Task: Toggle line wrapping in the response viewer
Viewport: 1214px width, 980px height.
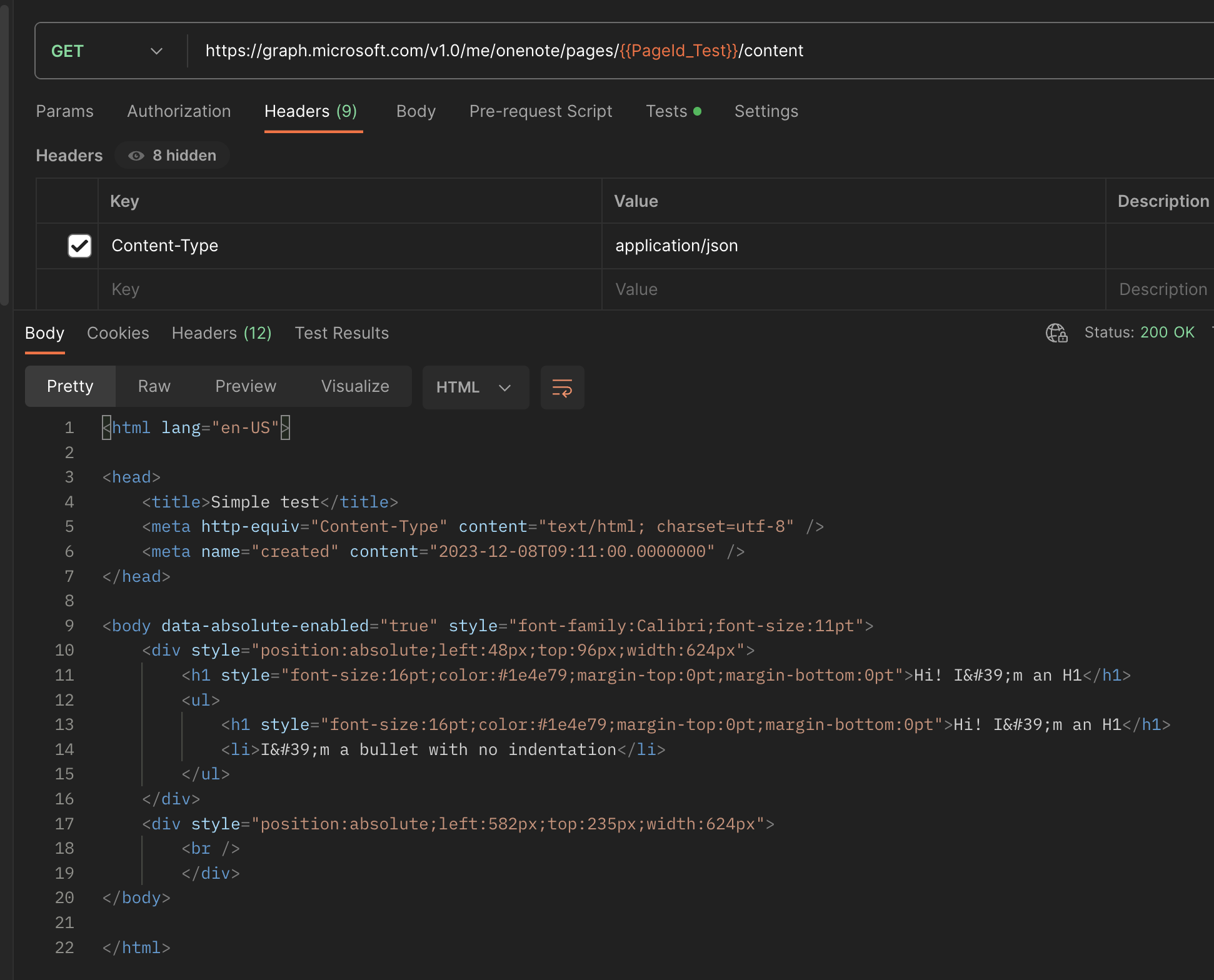Action: coord(561,387)
